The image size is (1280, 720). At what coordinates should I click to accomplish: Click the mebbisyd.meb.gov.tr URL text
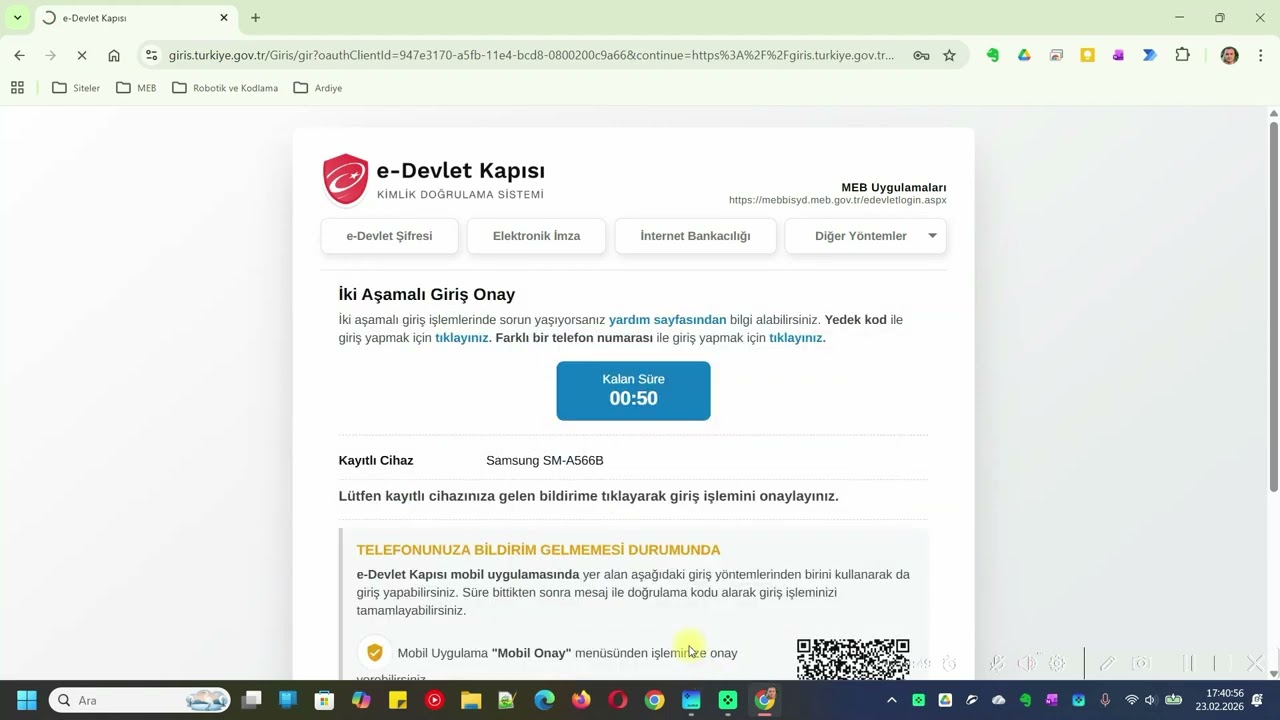point(837,200)
